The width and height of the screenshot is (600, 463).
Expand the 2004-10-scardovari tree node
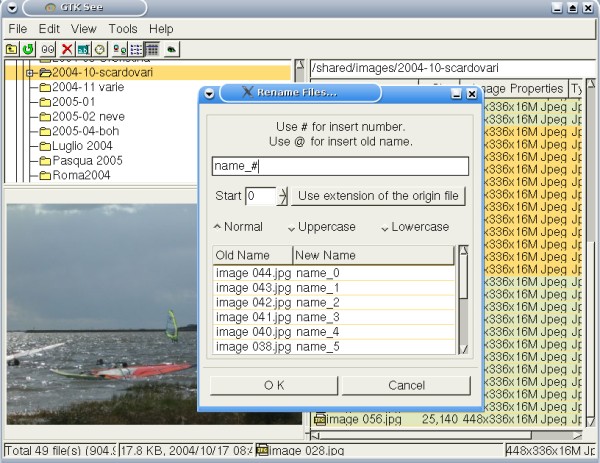coord(30,73)
